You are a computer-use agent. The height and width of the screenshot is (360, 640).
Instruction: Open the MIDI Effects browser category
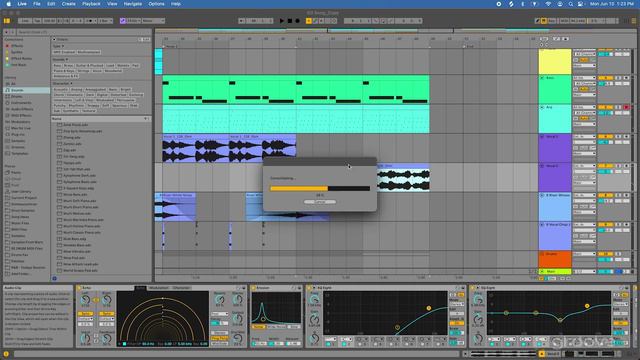point(21,116)
